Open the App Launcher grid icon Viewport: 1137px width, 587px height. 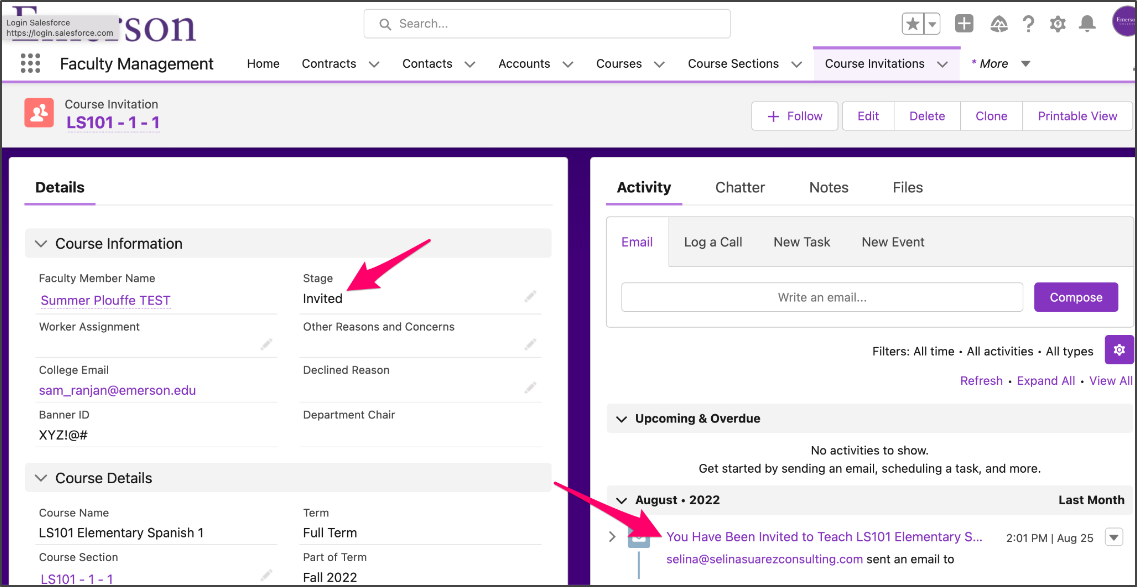coord(30,64)
